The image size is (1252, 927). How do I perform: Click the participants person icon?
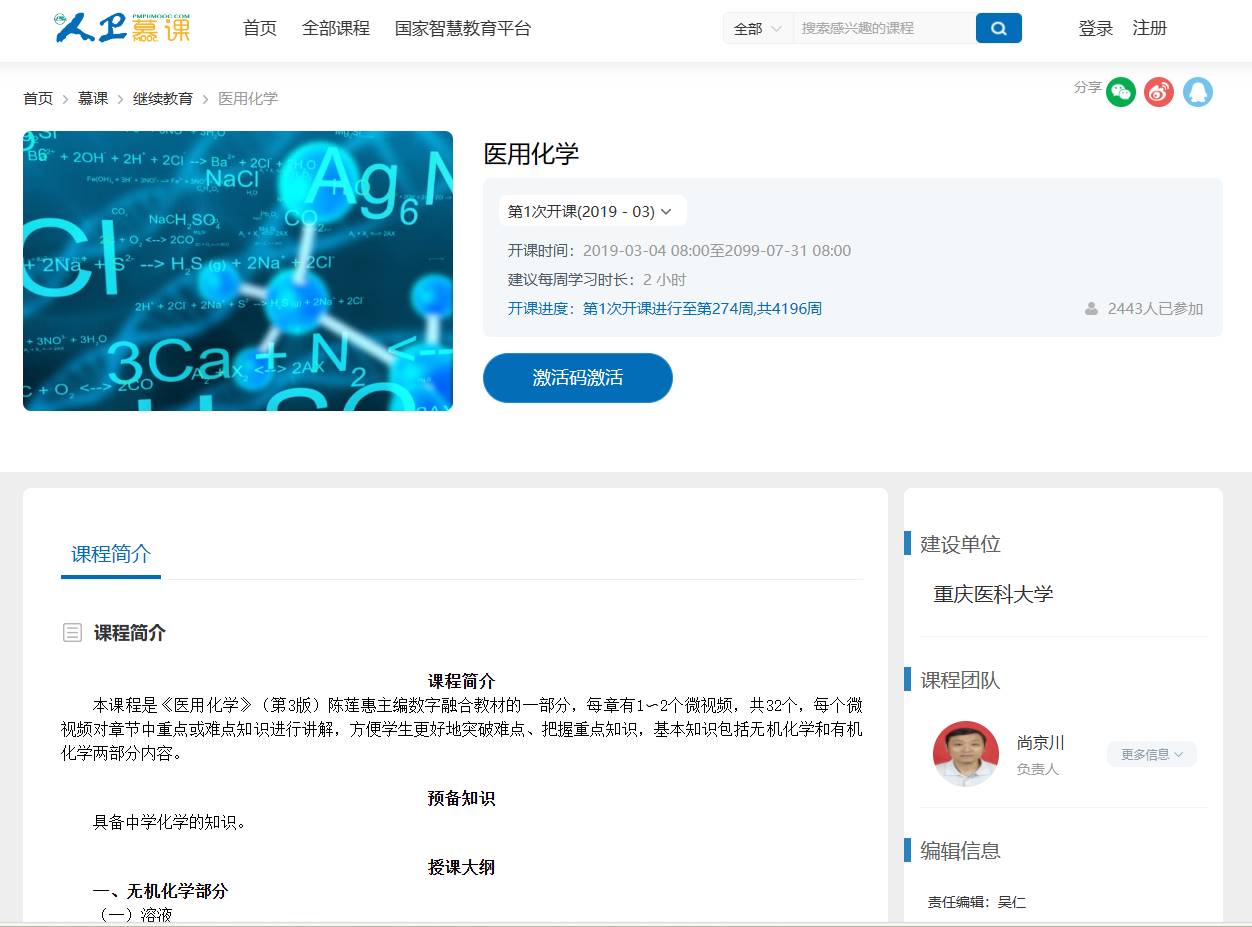point(1091,309)
